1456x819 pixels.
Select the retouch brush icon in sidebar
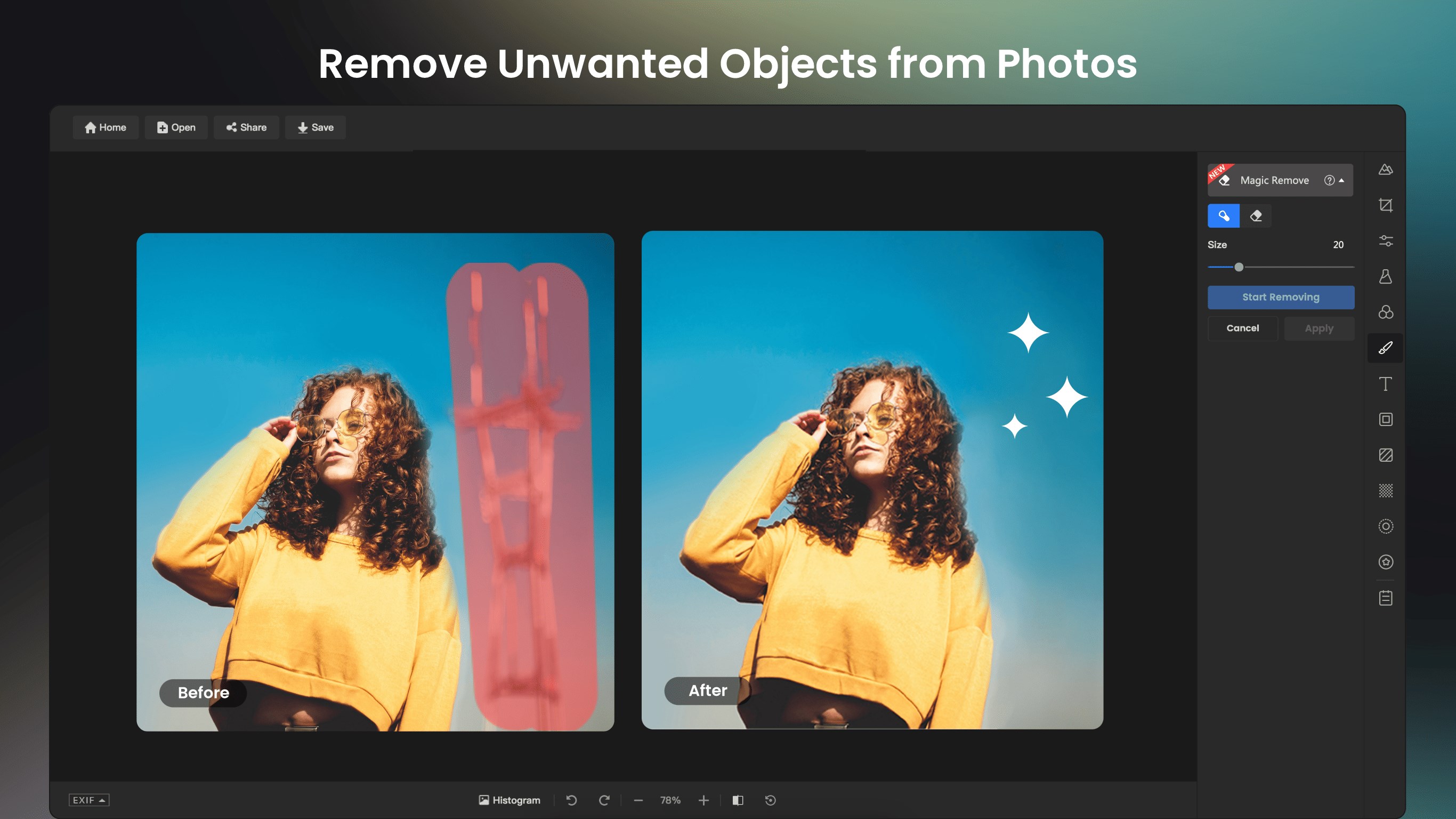pos(1385,348)
